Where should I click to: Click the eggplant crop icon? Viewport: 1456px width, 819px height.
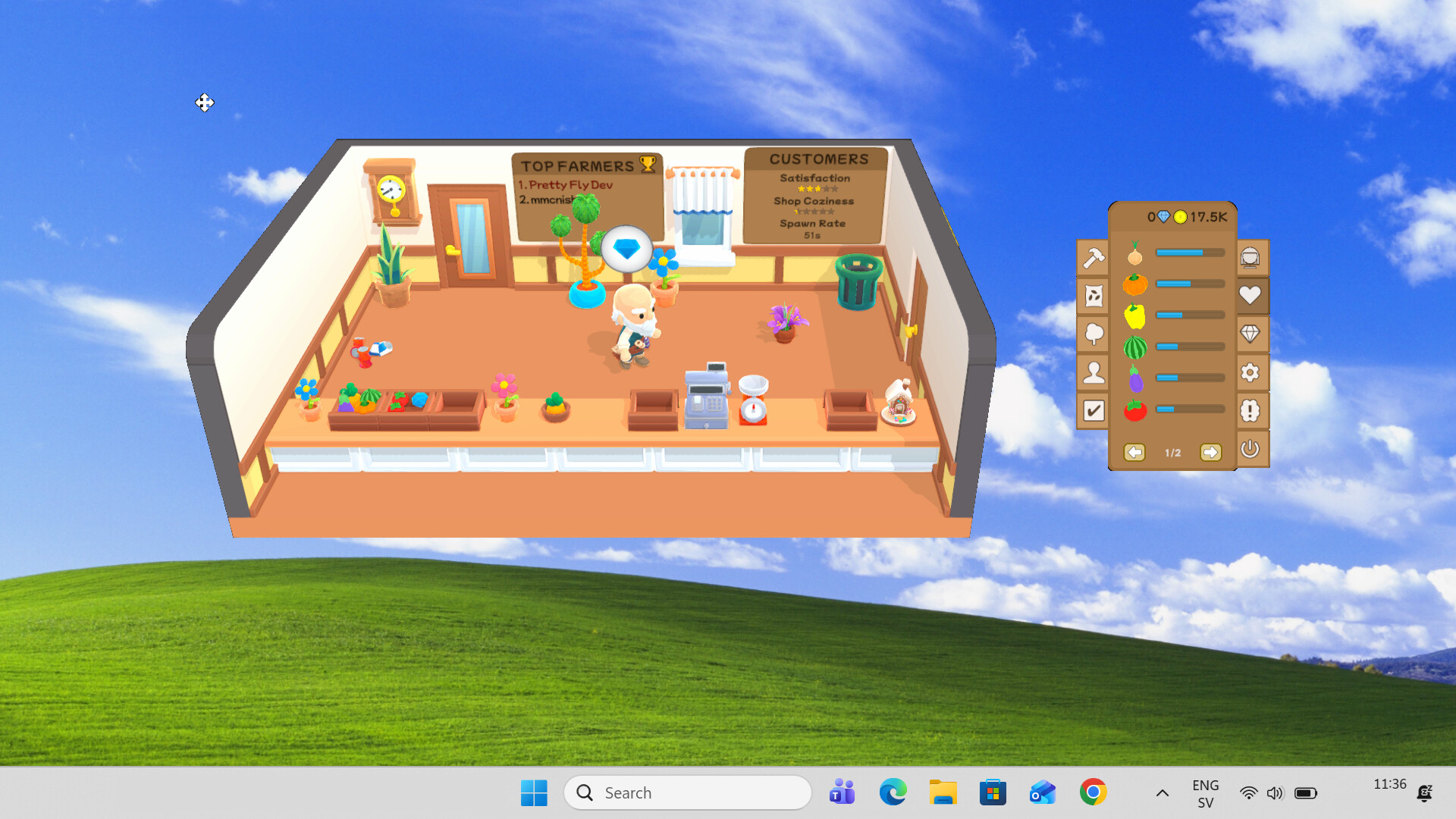(x=1135, y=378)
